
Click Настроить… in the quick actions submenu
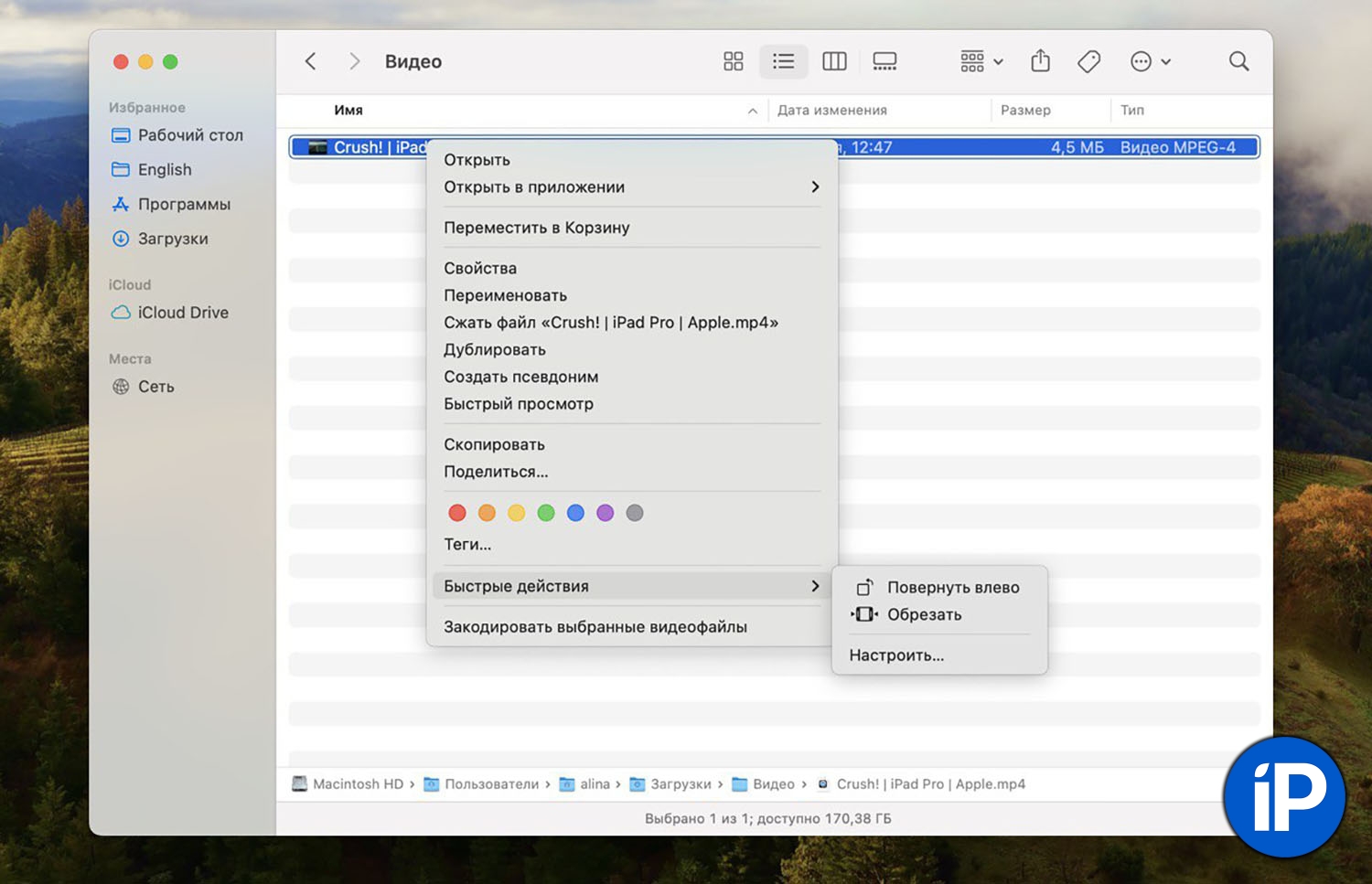pyautogui.click(x=896, y=655)
